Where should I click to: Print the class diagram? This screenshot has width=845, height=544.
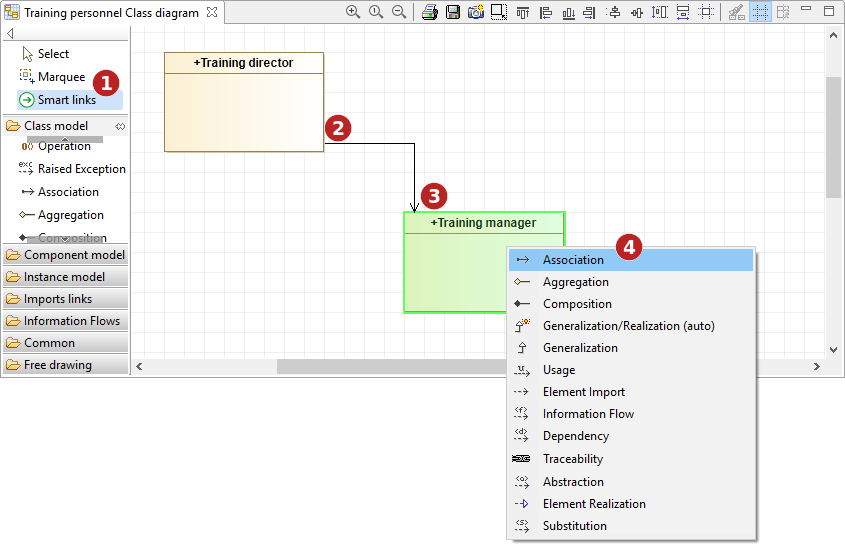[x=430, y=12]
